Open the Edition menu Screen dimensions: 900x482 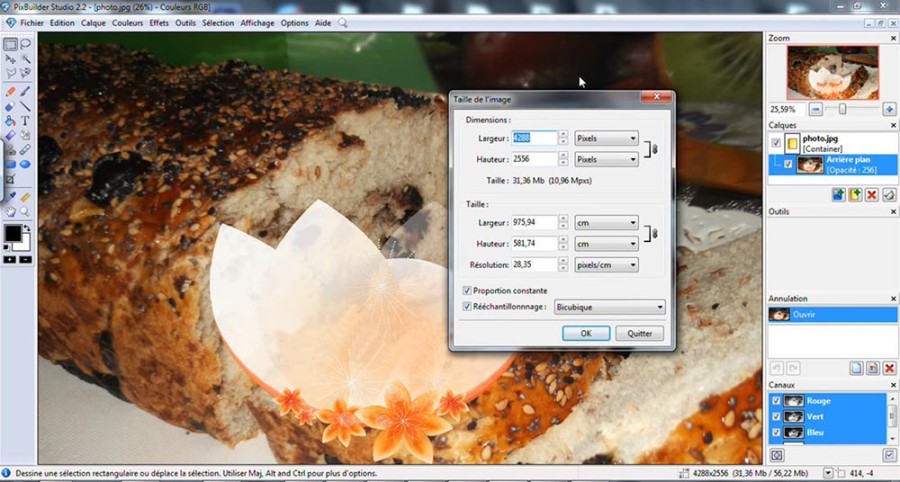click(x=62, y=23)
